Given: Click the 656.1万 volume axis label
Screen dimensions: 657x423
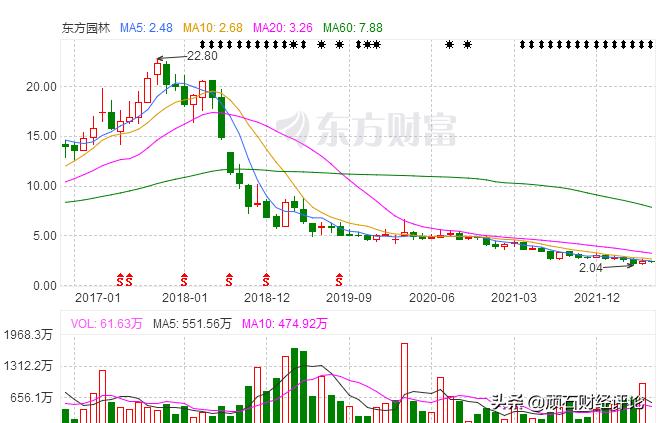Looking at the screenshot, I should click(31, 397).
